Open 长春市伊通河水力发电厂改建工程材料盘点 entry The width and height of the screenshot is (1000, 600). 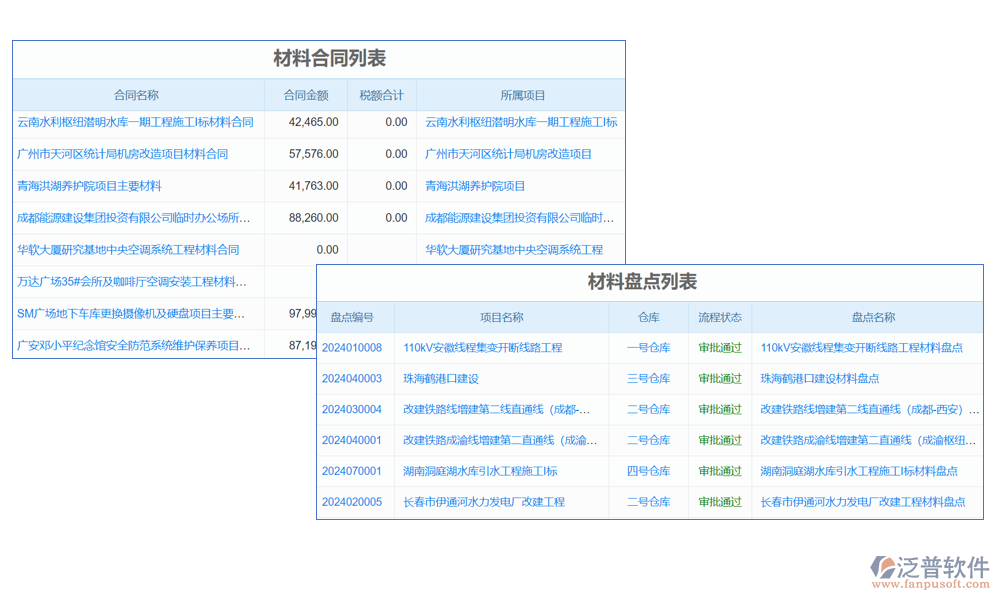863,502
